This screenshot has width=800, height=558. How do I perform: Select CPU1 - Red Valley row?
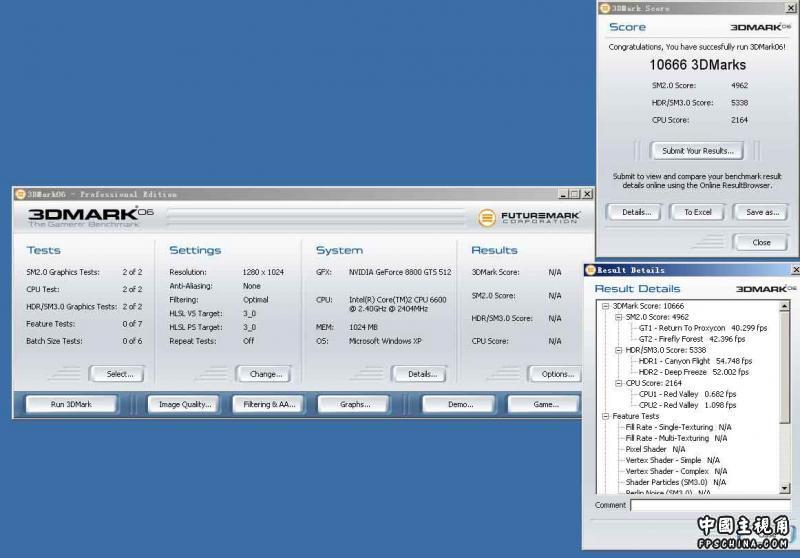687,394
